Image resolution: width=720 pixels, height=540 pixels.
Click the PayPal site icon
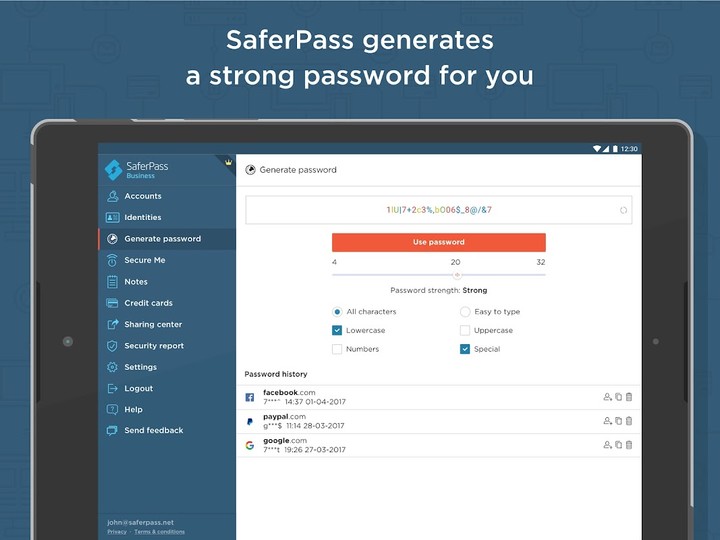250,421
